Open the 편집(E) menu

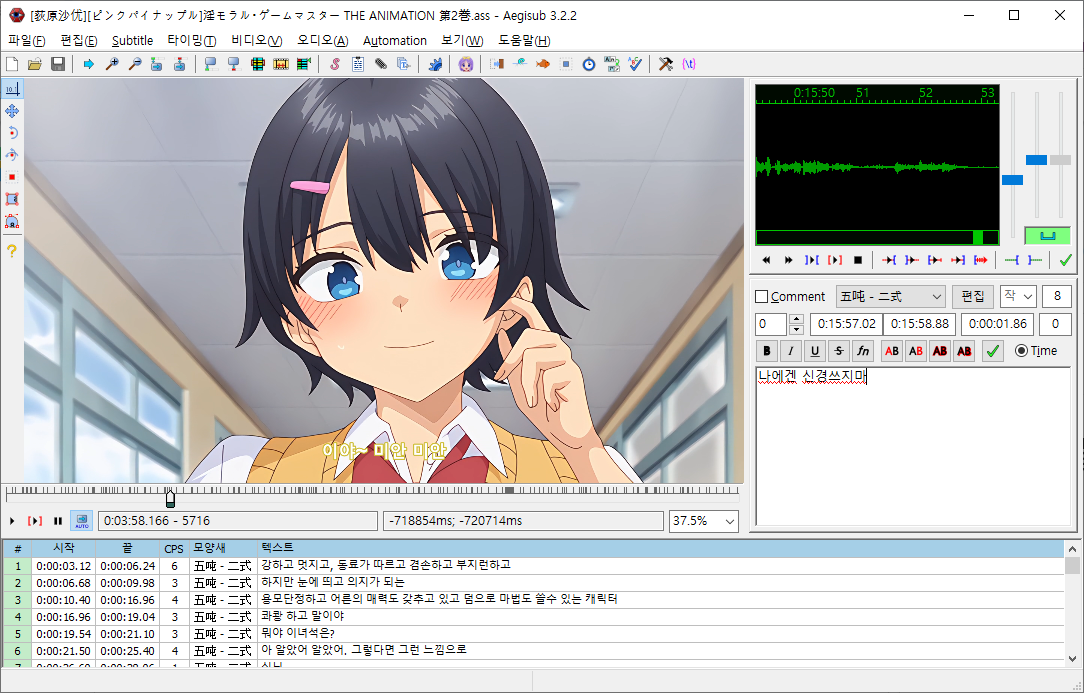(x=79, y=41)
